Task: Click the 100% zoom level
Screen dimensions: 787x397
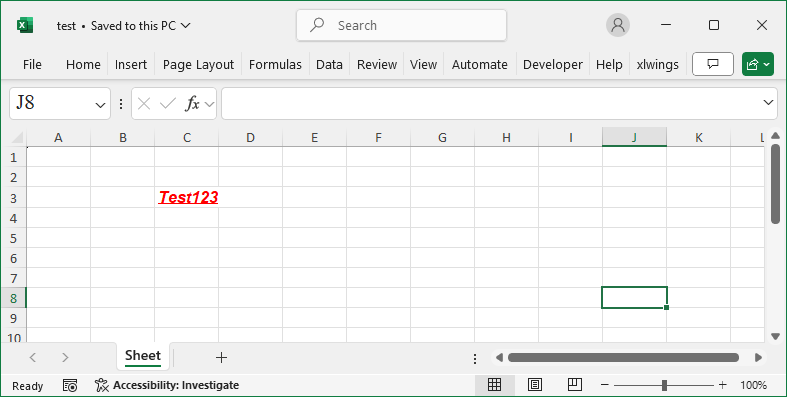Action: click(753, 385)
